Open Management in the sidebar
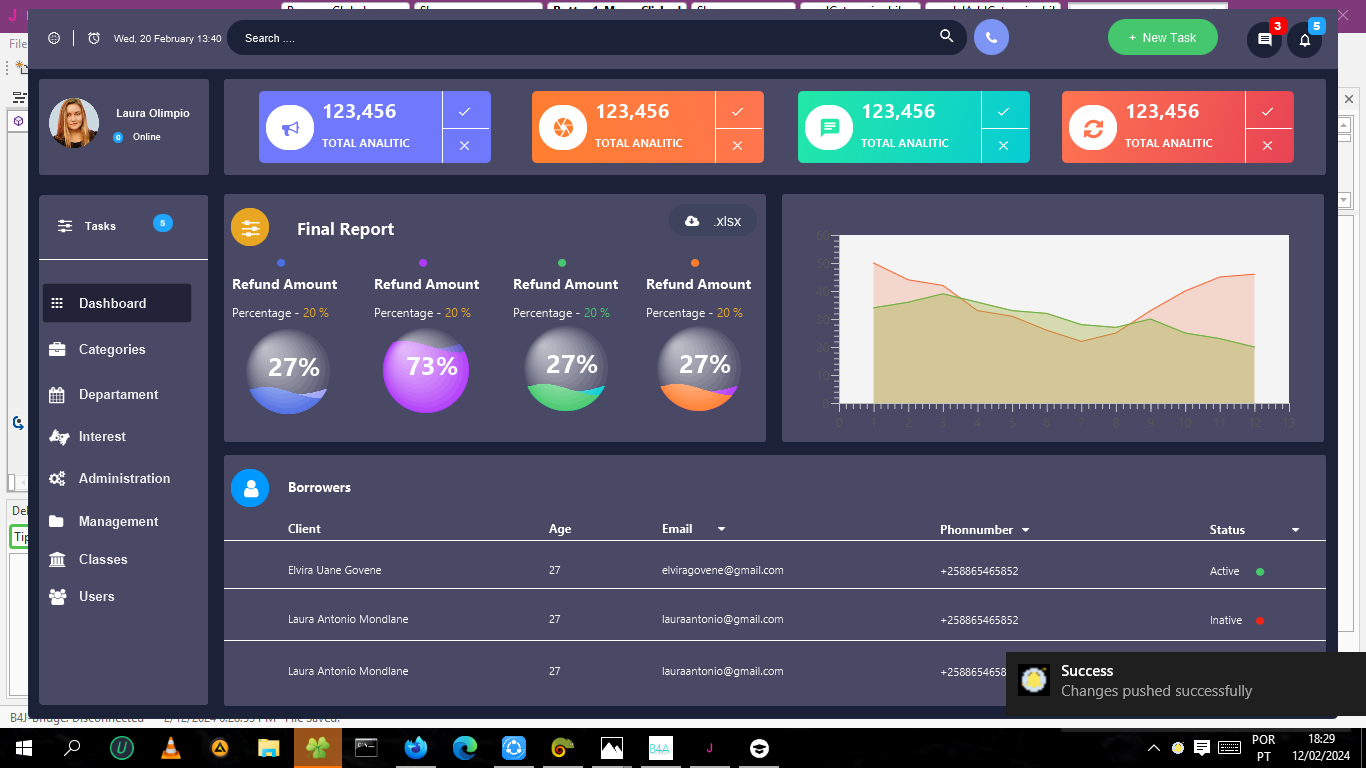 pos(118,521)
